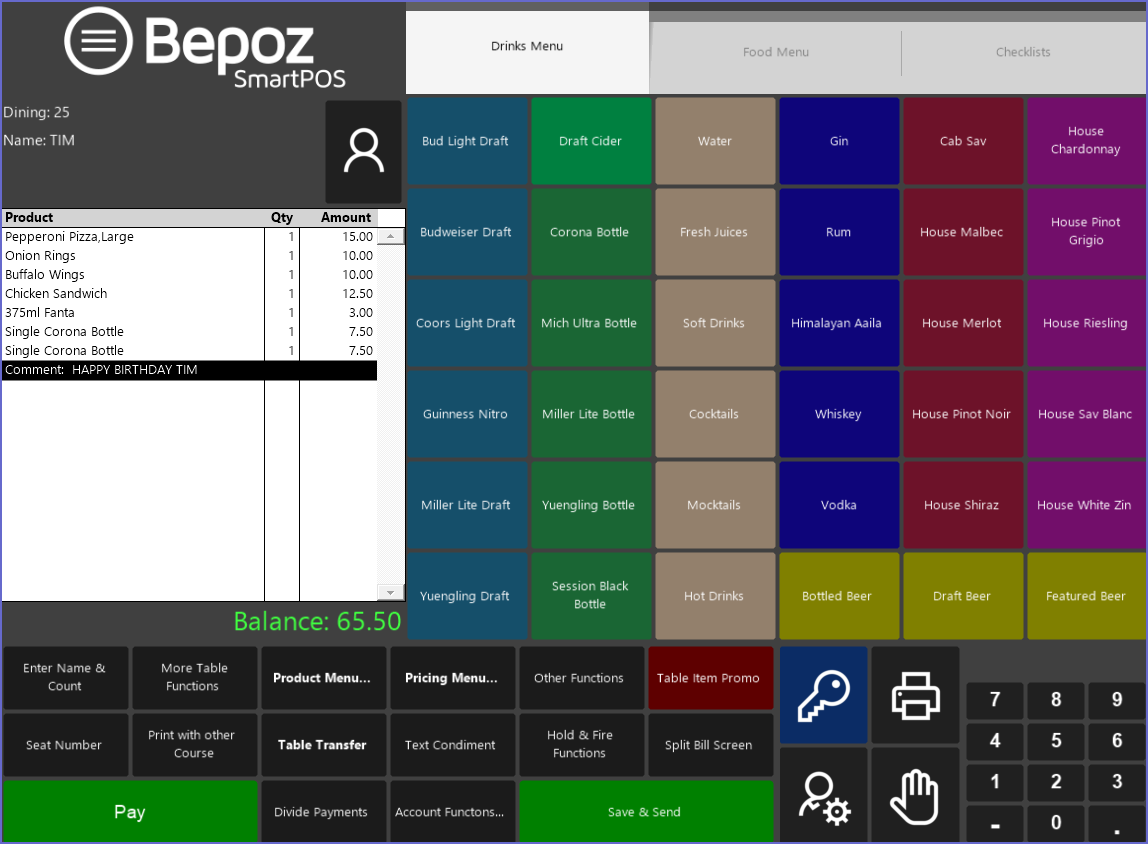Open the Whiskey category
The width and height of the screenshot is (1148, 844).
839,414
